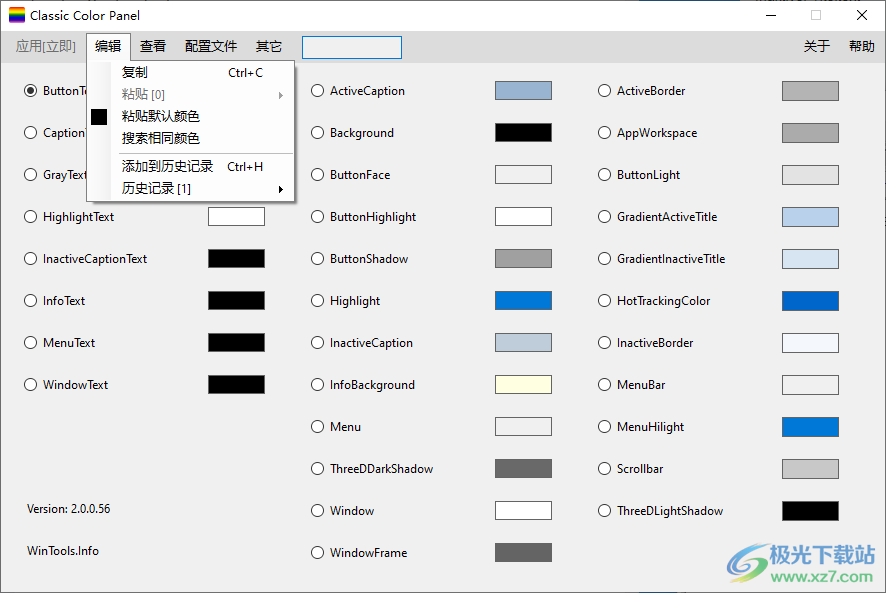
Task: Click the InfoBackground pale yellow swatch
Action: (523, 385)
